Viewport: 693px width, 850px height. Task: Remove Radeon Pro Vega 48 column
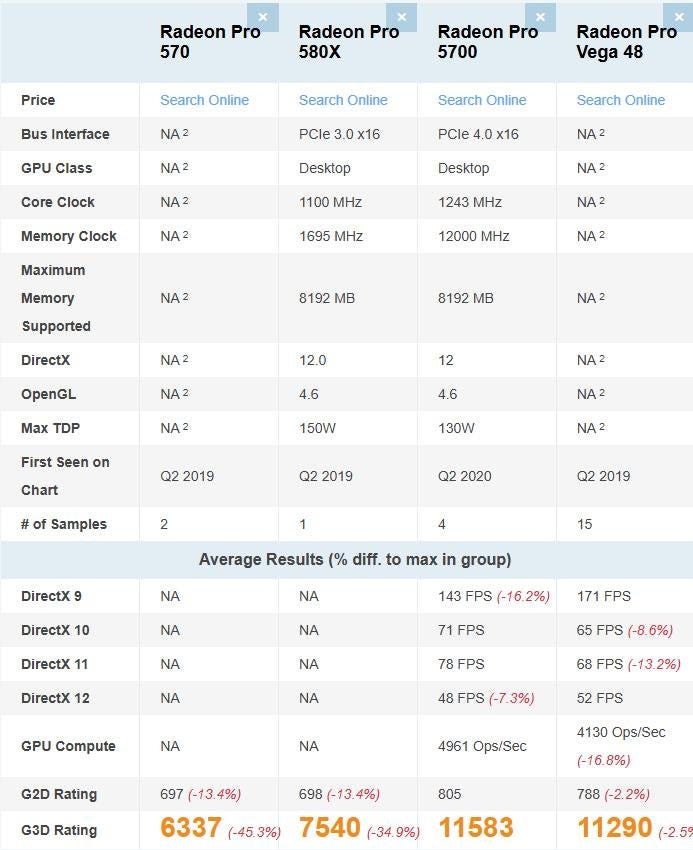(x=680, y=17)
